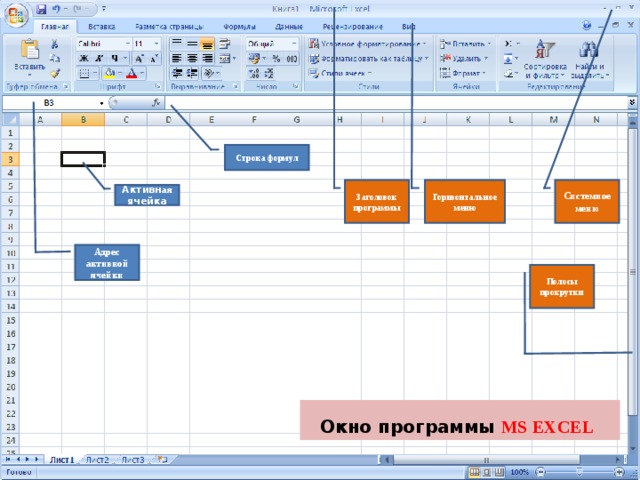Switch to the Формулы tab

pos(240,27)
